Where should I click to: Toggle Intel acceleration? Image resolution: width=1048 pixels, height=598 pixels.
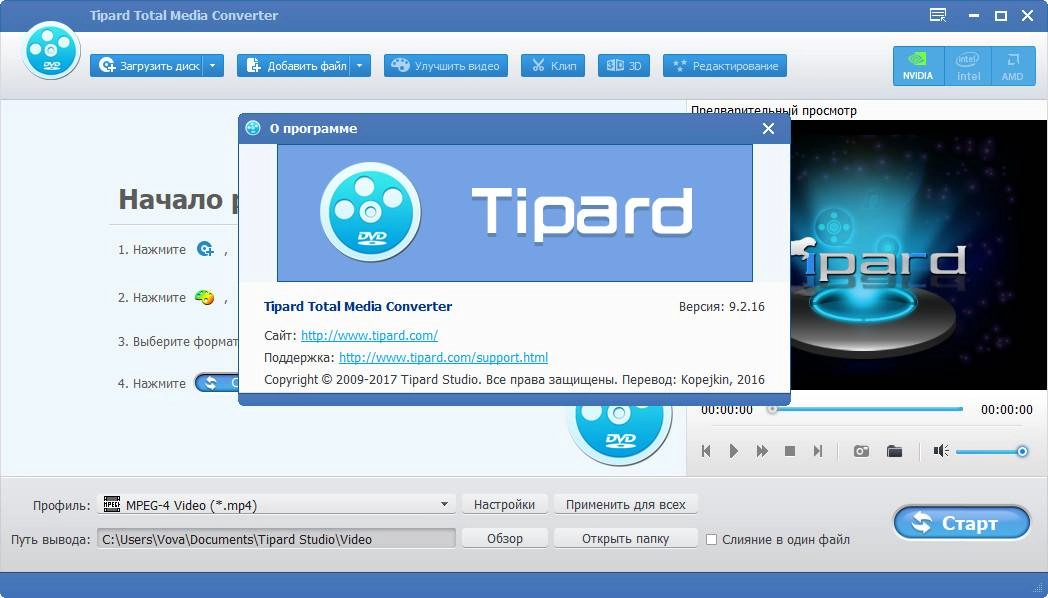(968, 66)
